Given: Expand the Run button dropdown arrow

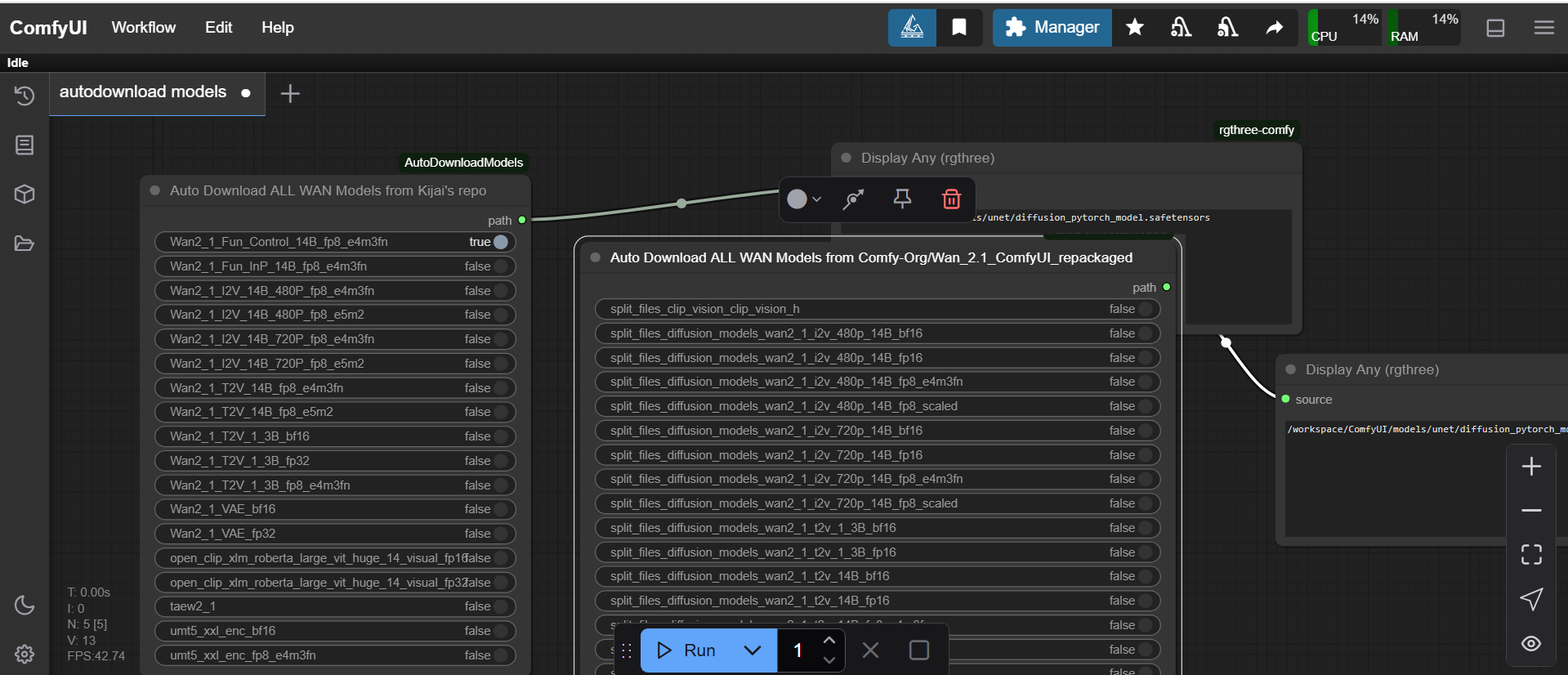Looking at the screenshot, I should tap(753, 650).
